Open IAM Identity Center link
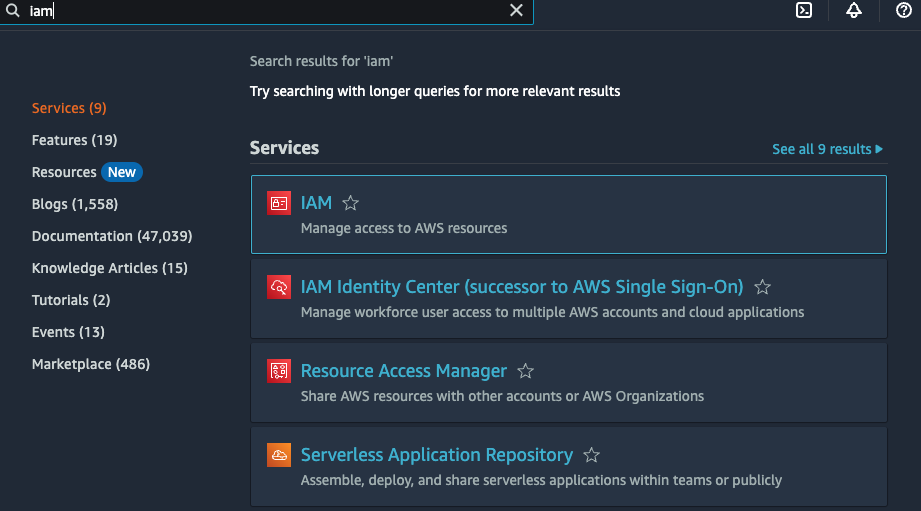Image resolution: width=921 pixels, height=511 pixels. click(x=522, y=287)
